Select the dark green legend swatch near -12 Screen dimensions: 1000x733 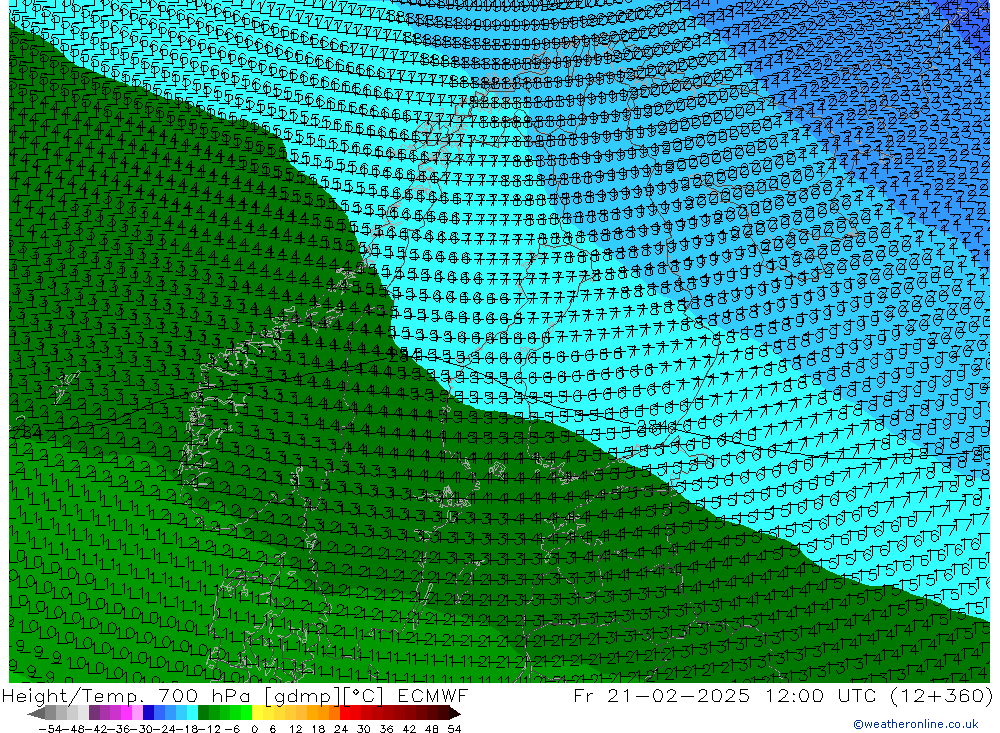(x=203, y=713)
